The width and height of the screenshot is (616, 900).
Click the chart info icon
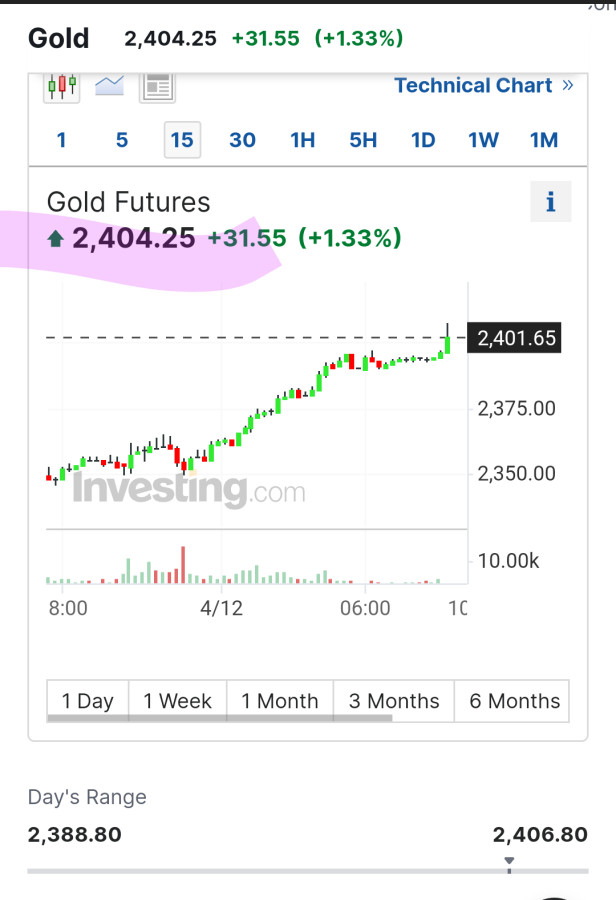(550, 203)
